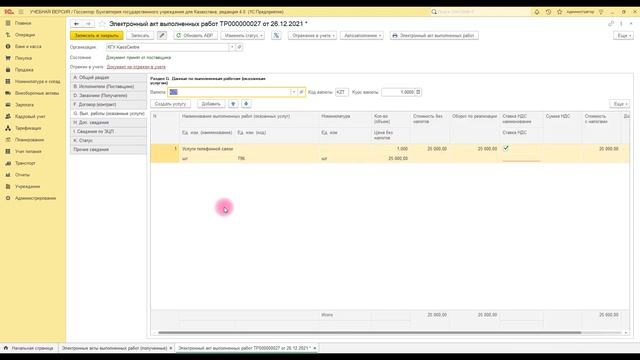Switch to the F. Договор (контракт) tab

pyautogui.click(x=109, y=104)
